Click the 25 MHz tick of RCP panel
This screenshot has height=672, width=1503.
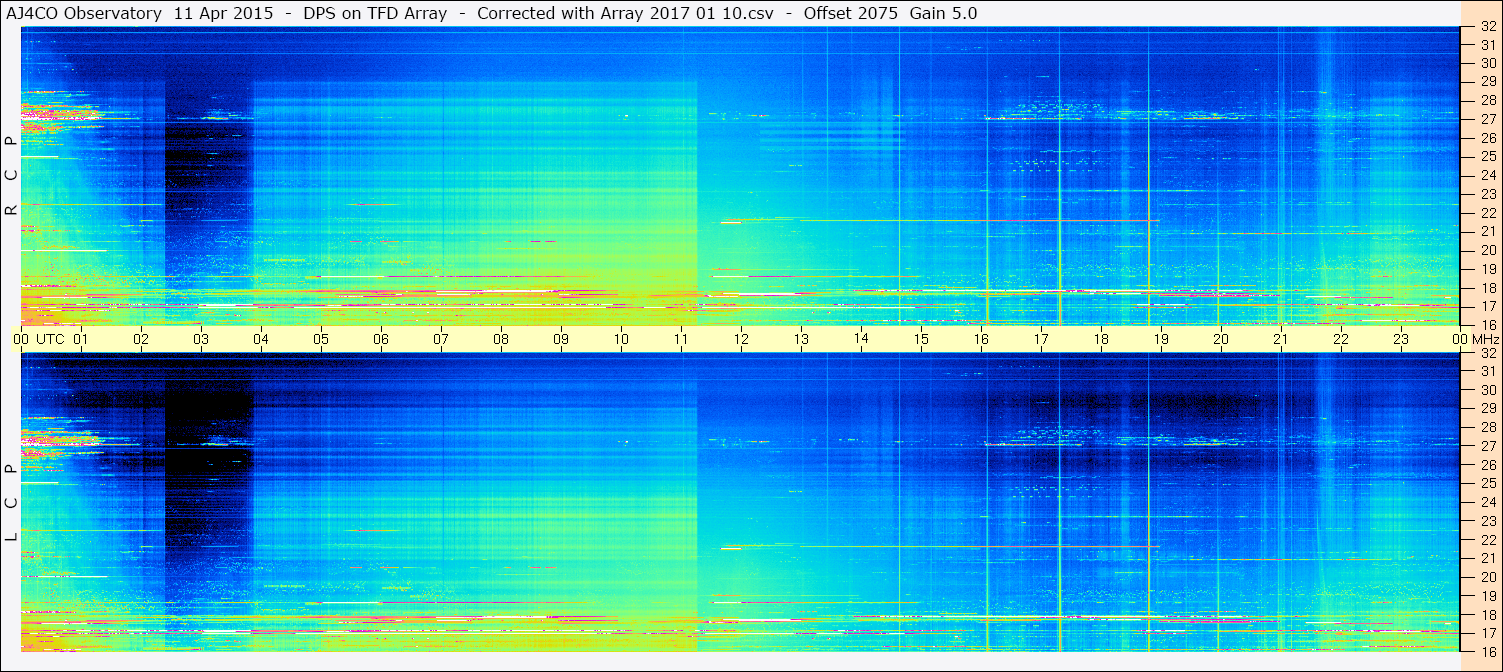pyautogui.click(x=1487, y=157)
